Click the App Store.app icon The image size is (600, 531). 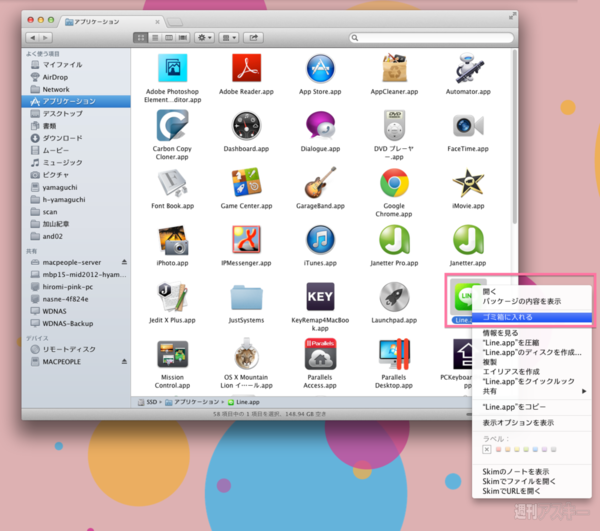click(320, 68)
